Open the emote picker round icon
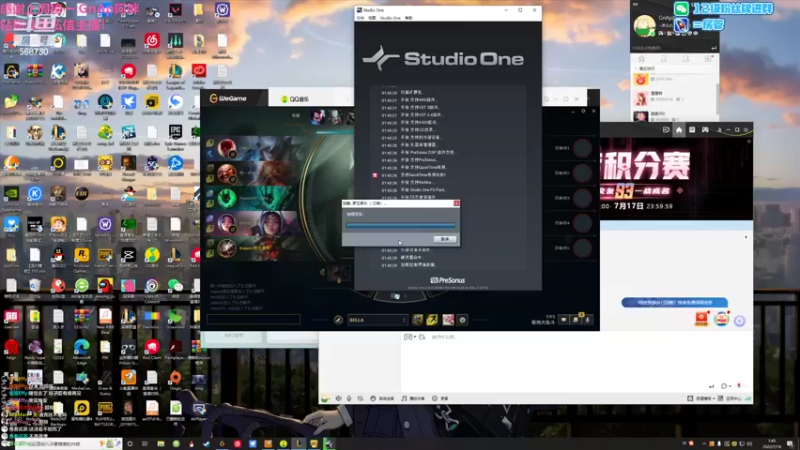 [x=463, y=320]
